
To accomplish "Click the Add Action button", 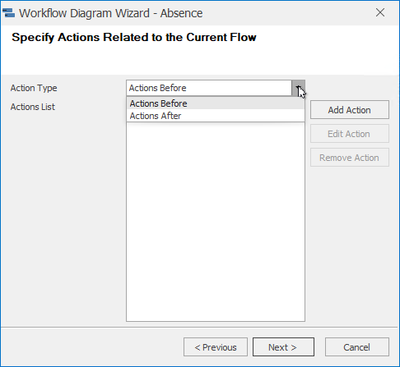I will [x=349, y=110].
